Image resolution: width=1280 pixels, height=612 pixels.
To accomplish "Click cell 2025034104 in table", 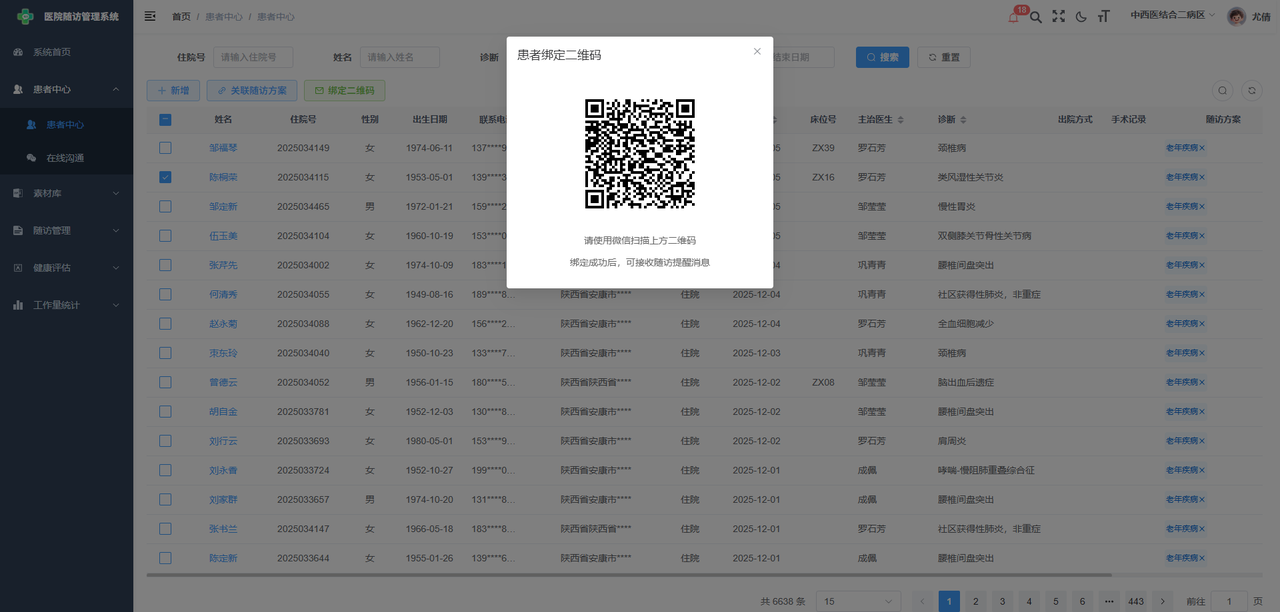I will point(303,236).
